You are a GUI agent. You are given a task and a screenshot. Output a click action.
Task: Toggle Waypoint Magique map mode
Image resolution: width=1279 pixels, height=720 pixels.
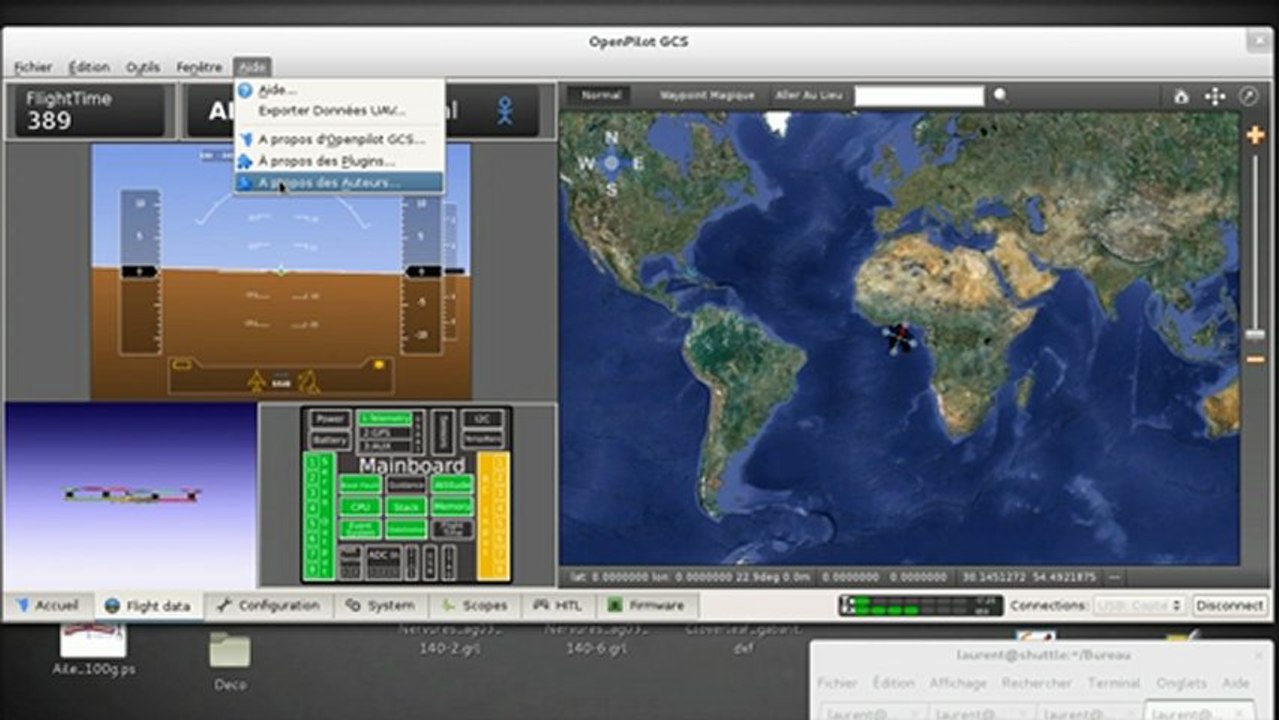click(x=706, y=96)
